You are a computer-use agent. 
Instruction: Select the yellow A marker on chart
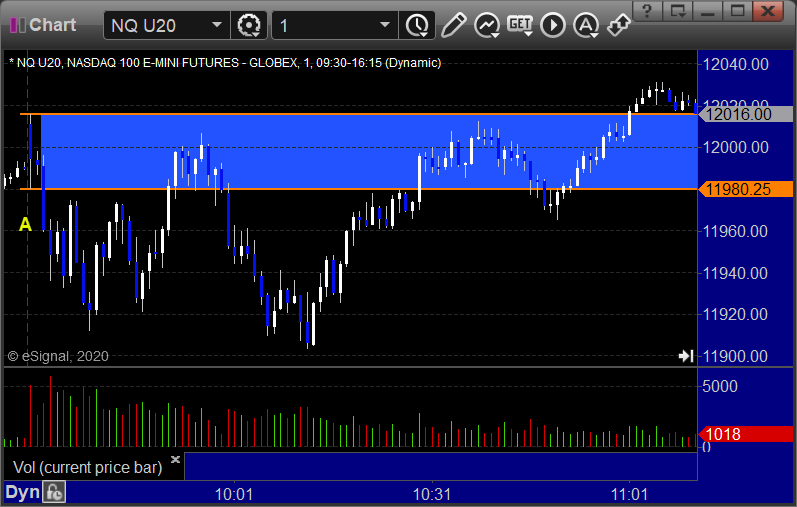[25, 224]
